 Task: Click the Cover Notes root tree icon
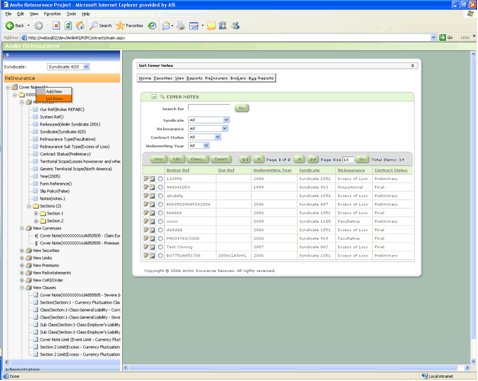tap(15, 87)
